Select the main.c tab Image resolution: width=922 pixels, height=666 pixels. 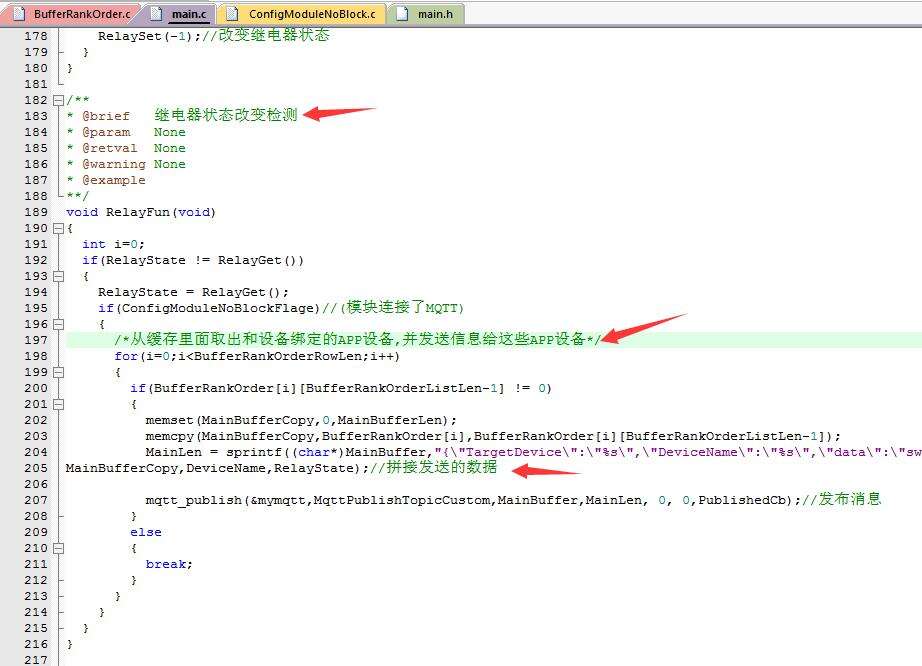[187, 14]
